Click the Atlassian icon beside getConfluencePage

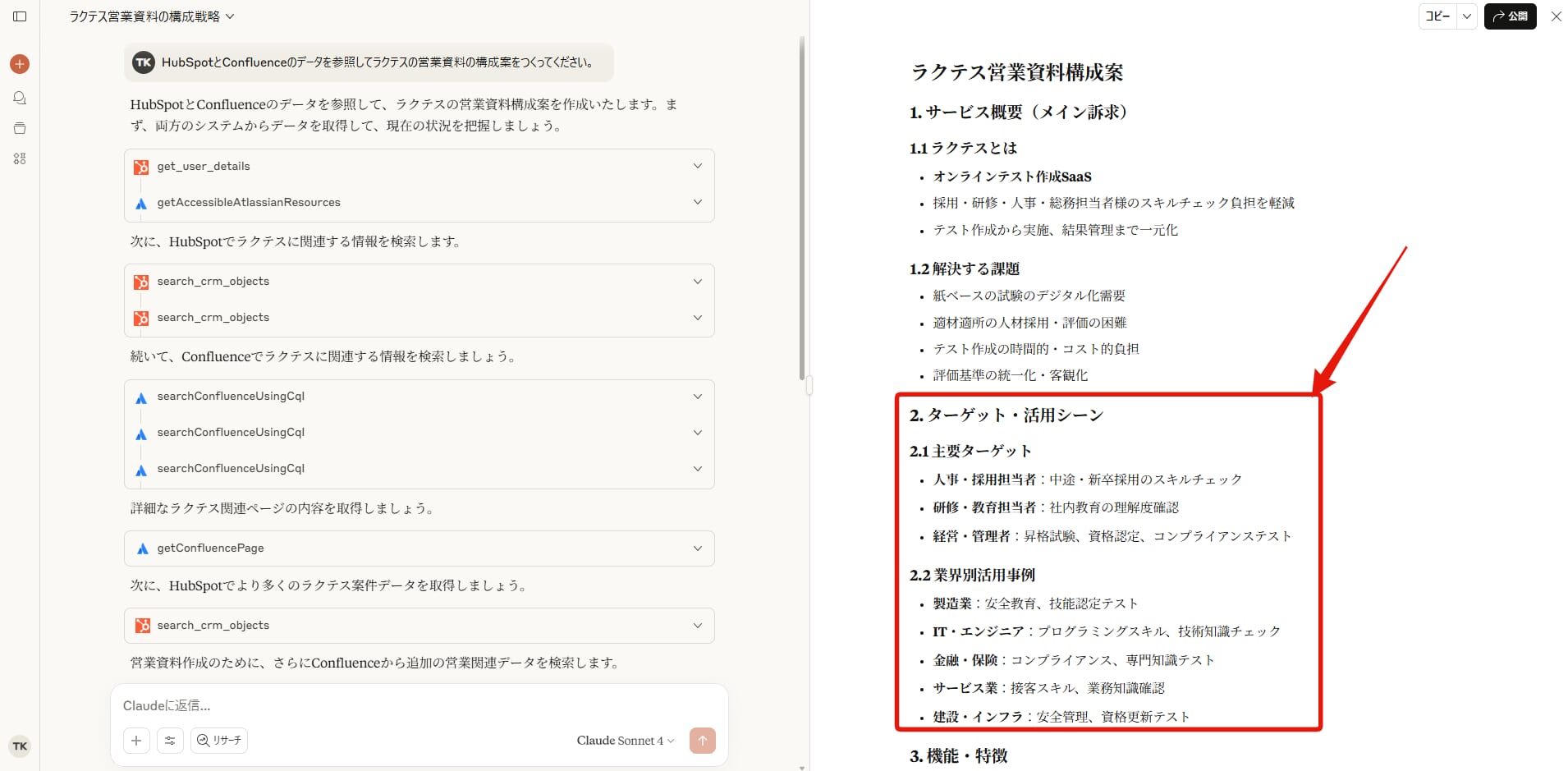point(142,548)
